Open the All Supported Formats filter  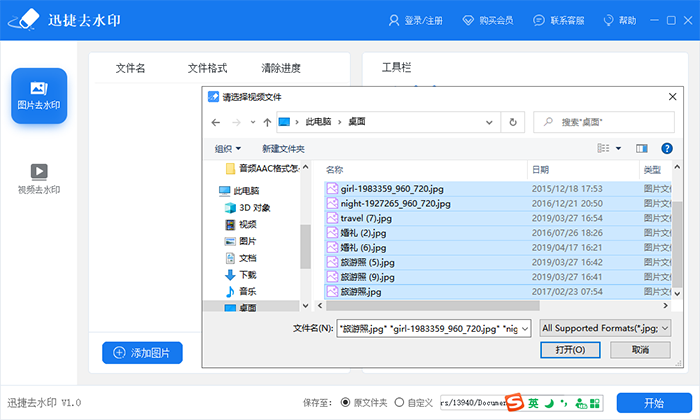tap(605, 329)
